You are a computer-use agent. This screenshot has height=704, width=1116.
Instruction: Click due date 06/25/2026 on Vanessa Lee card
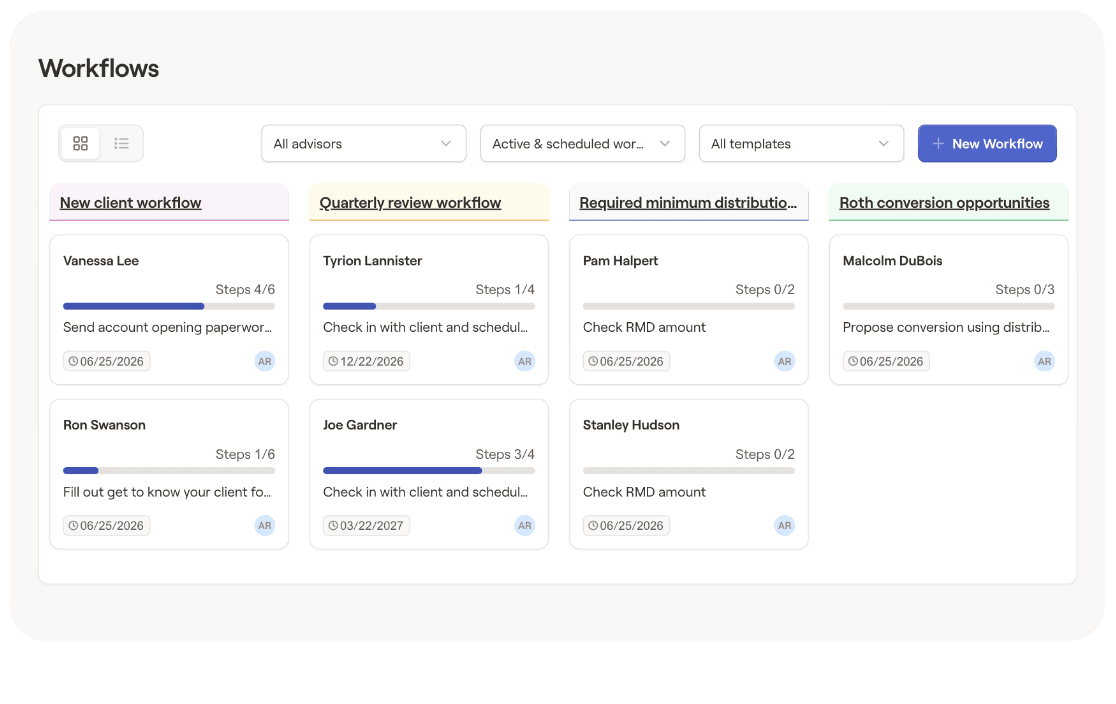click(106, 362)
